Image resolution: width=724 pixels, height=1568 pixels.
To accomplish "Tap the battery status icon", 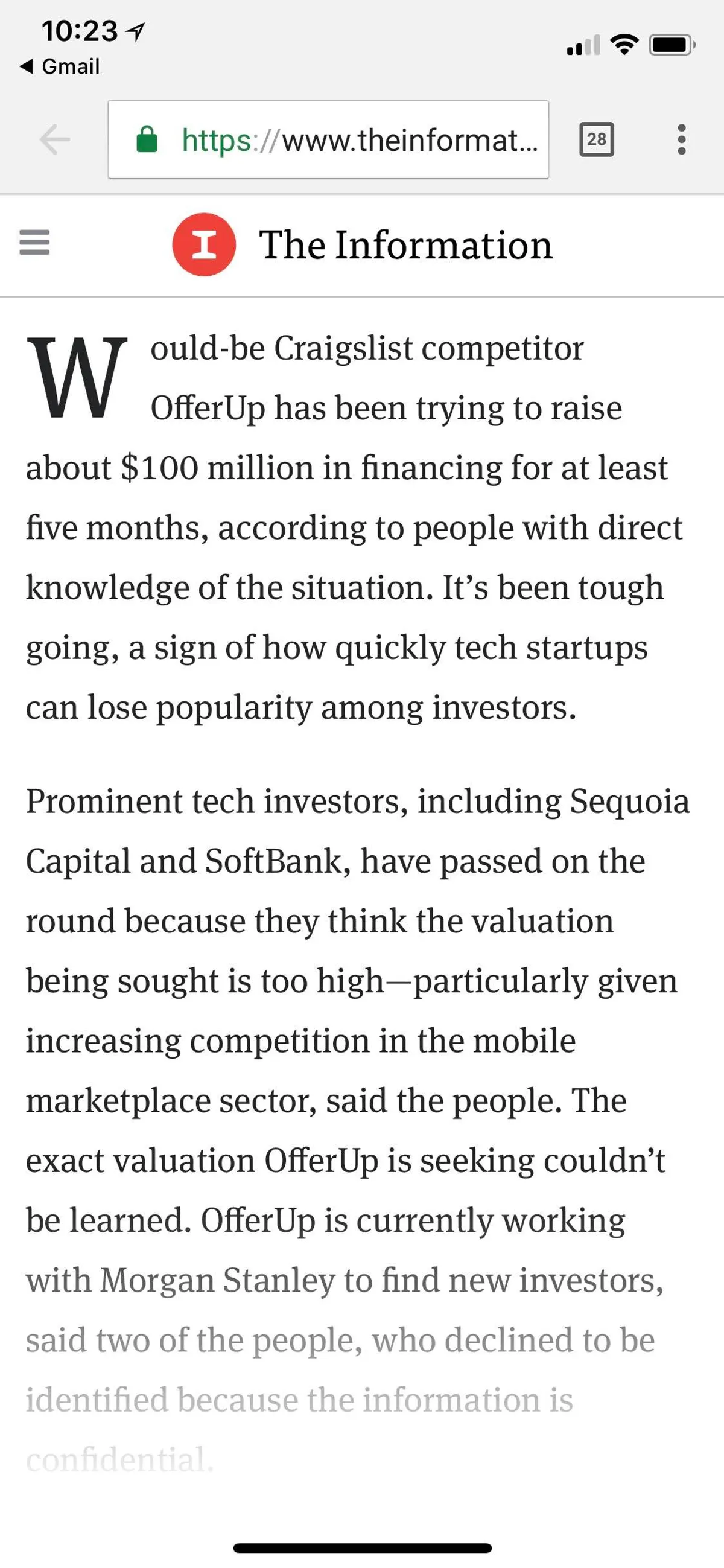I will pos(671,45).
